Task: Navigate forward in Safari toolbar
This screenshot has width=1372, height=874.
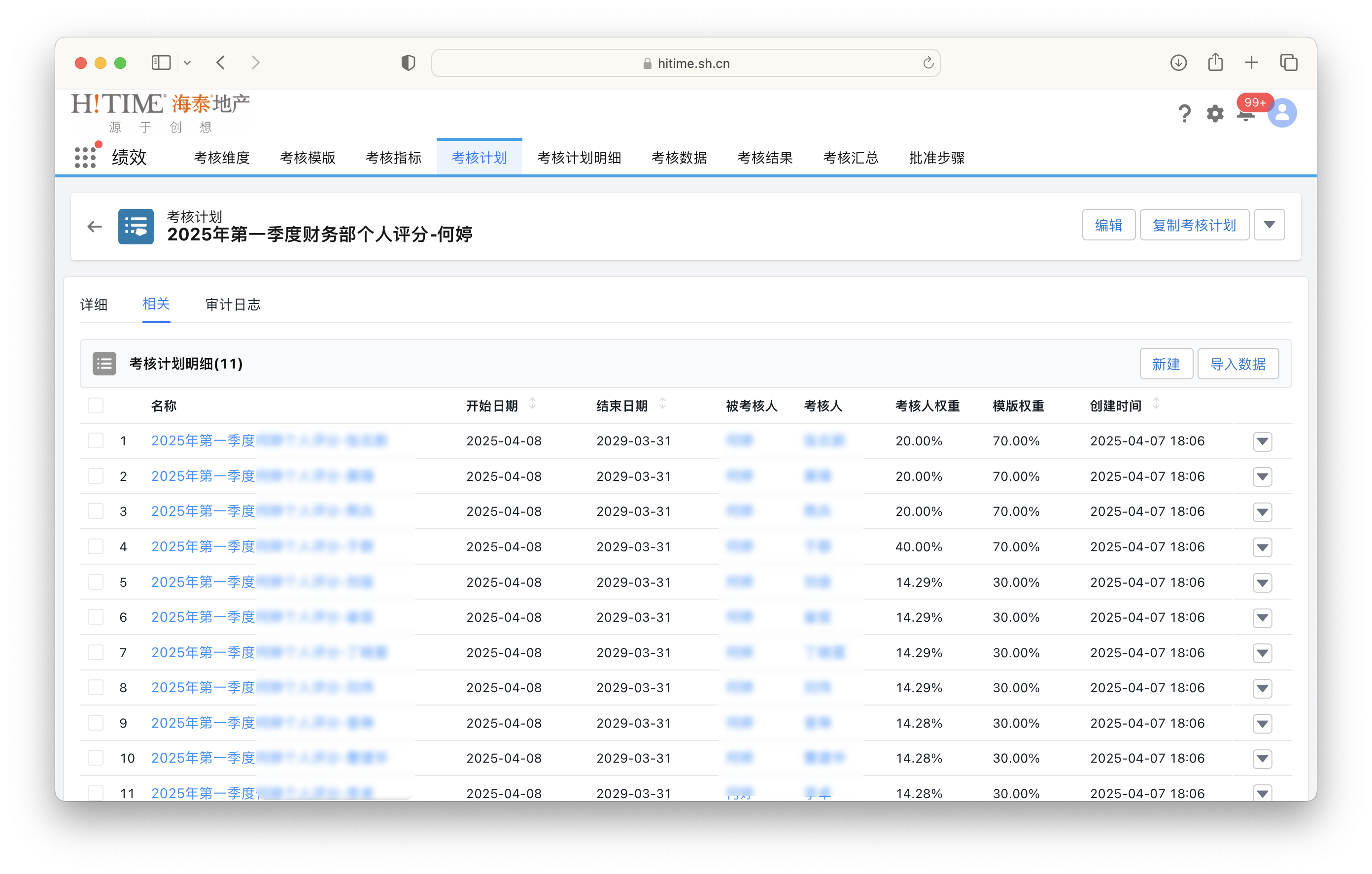Action: tap(255, 63)
